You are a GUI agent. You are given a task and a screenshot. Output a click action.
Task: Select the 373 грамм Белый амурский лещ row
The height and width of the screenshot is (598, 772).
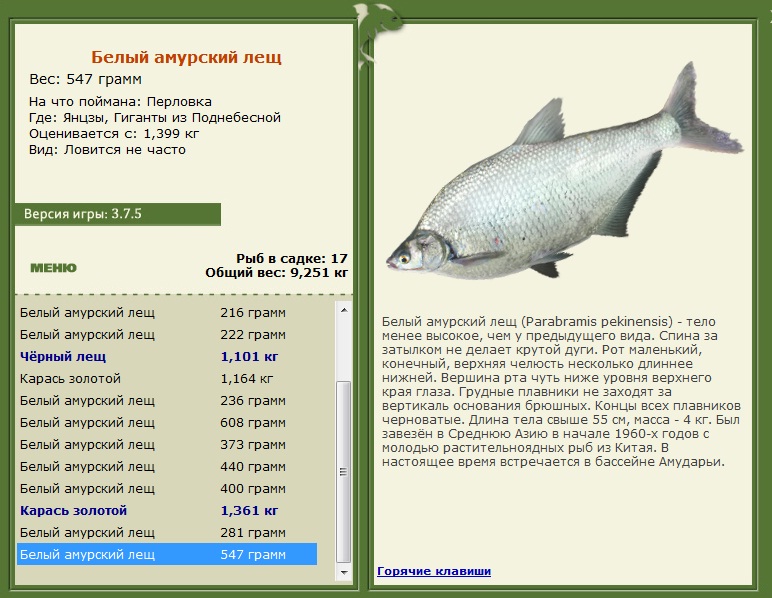pyautogui.click(x=167, y=444)
